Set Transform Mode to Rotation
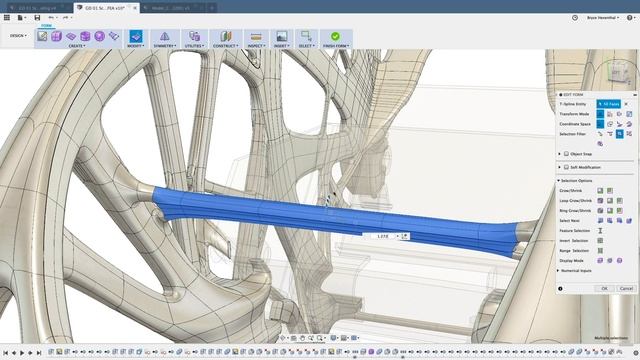Image resolution: width=640 pixels, height=360 pixels. 620,114
